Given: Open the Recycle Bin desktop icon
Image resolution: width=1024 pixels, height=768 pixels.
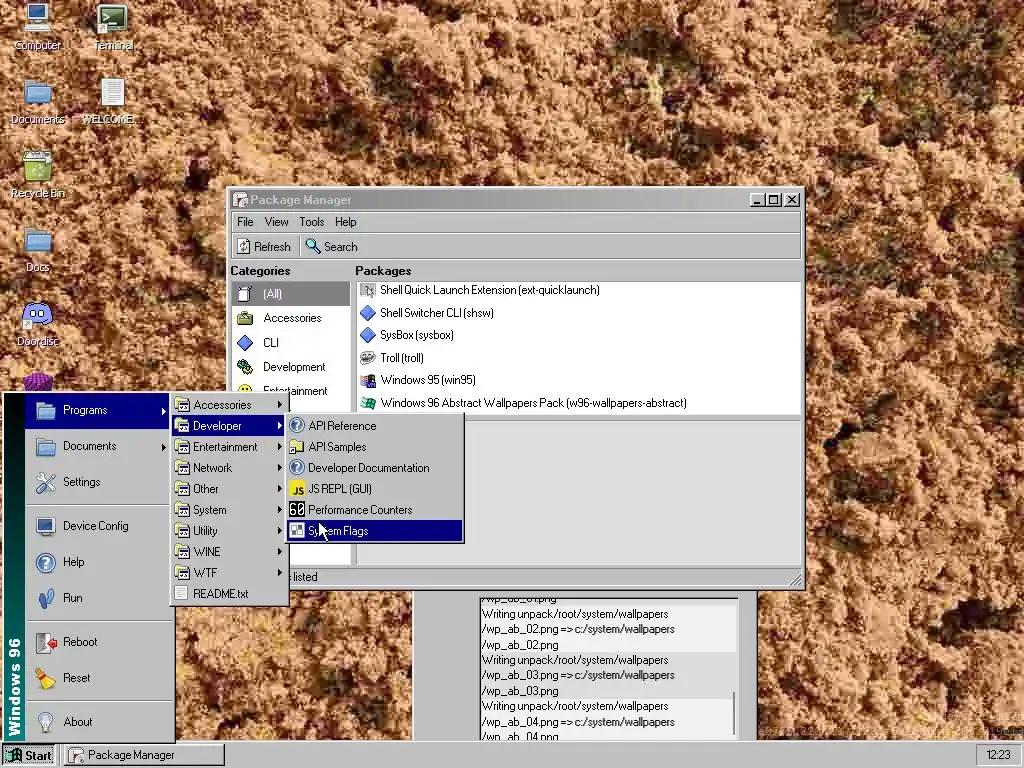Looking at the screenshot, I should (37, 175).
